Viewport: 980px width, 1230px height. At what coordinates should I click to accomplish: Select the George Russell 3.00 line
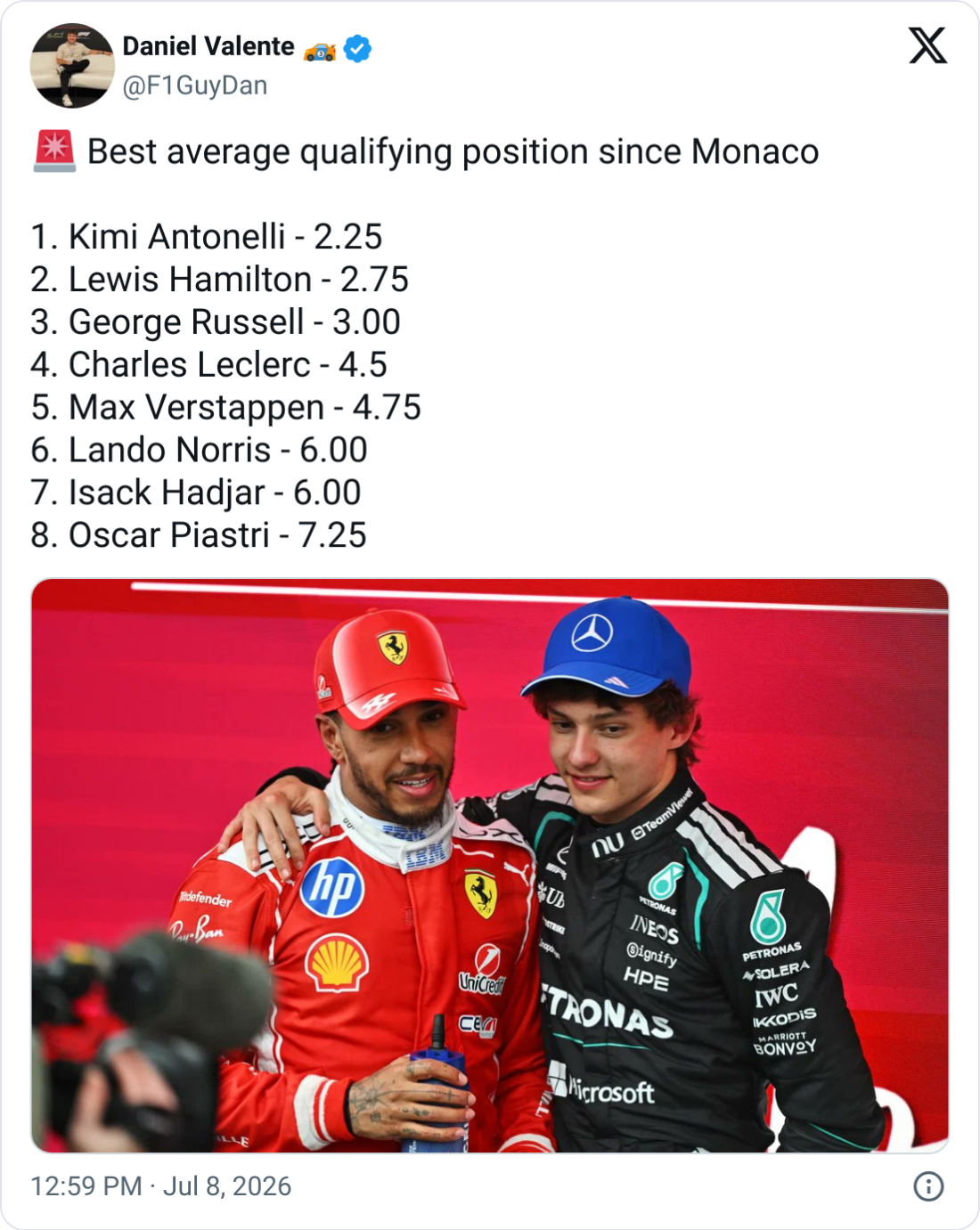click(216, 322)
